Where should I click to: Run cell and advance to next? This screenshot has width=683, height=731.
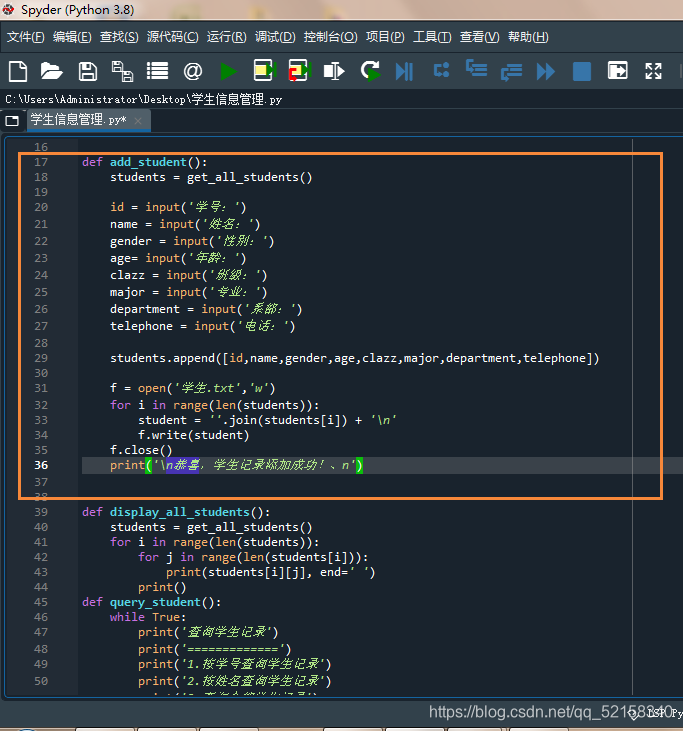point(299,71)
